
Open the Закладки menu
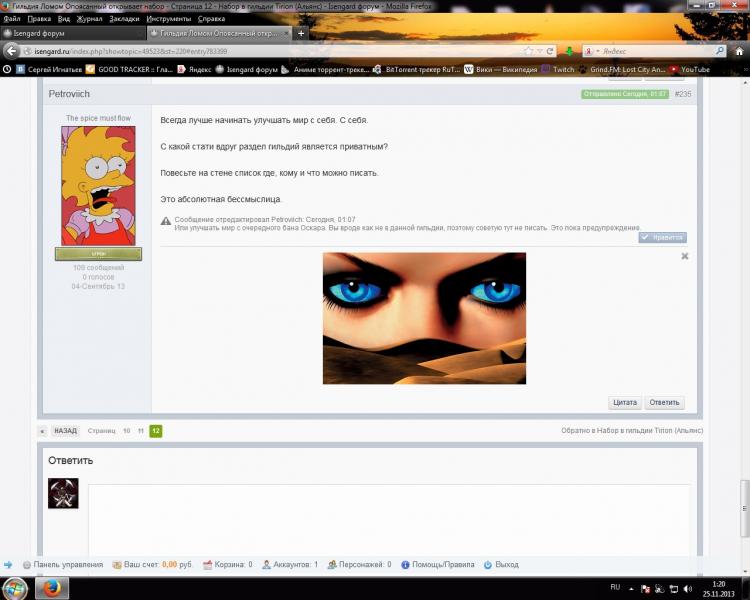click(x=124, y=19)
